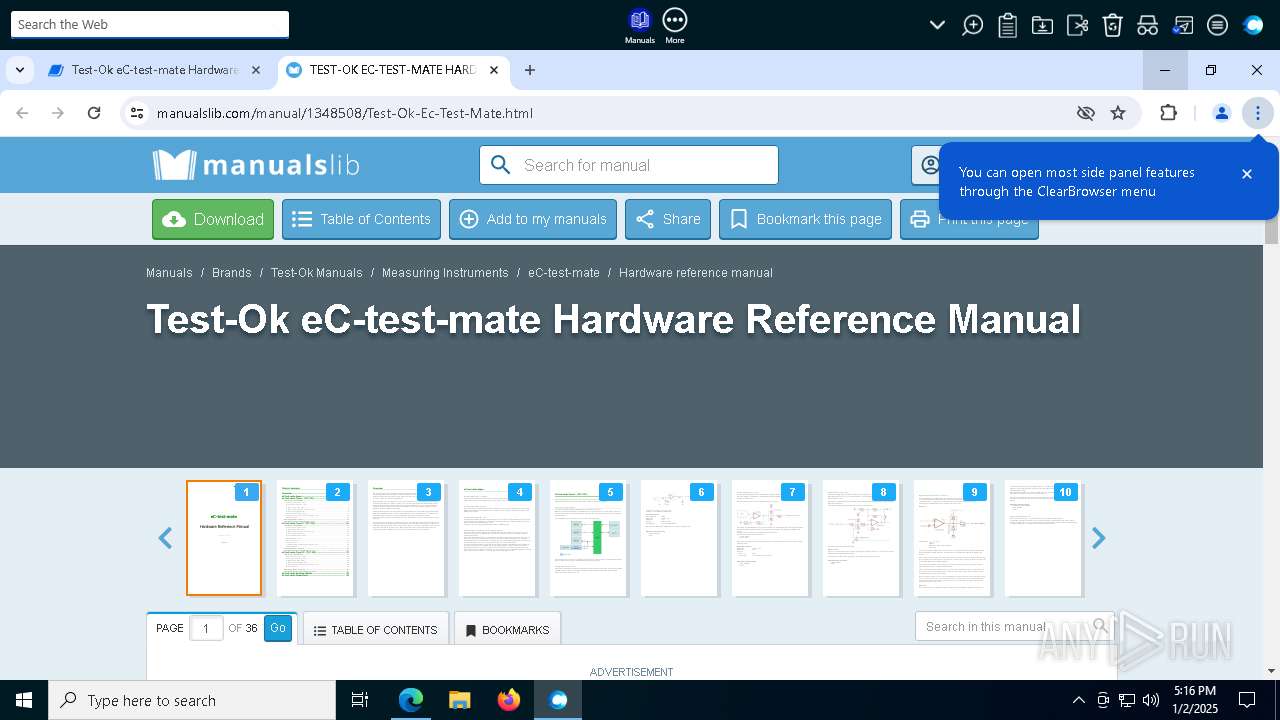This screenshot has height=720, width=1280.
Task: Click the ClearBrowser logo icon
Action: (x=1253, y=25)
